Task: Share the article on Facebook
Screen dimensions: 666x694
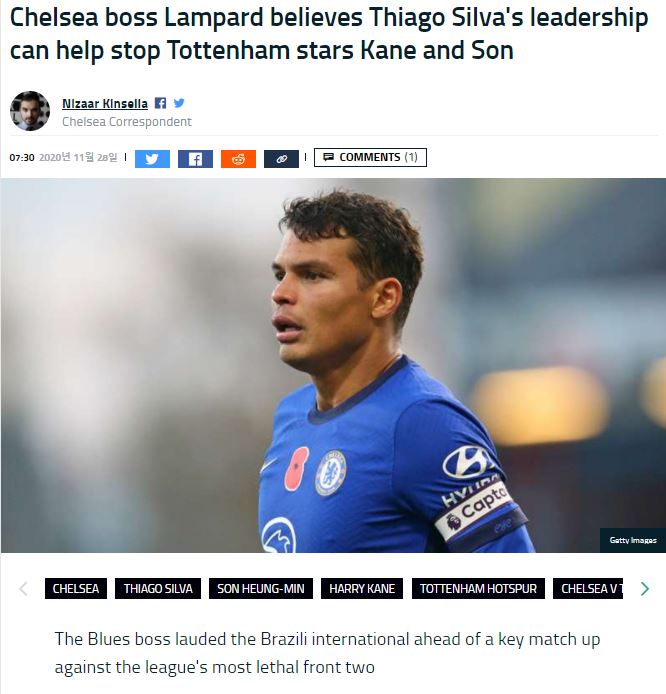Action: (195, 158)
